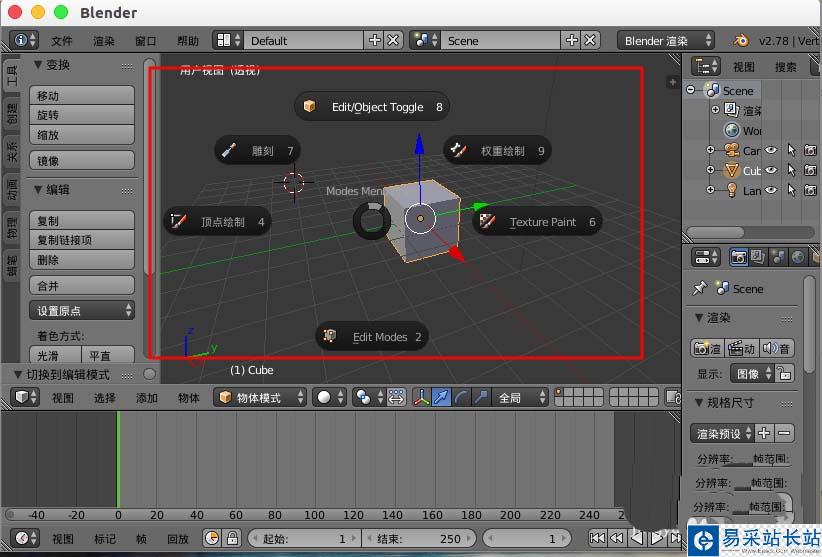
Task: Delete the current Scene
Action: (590, 40)
